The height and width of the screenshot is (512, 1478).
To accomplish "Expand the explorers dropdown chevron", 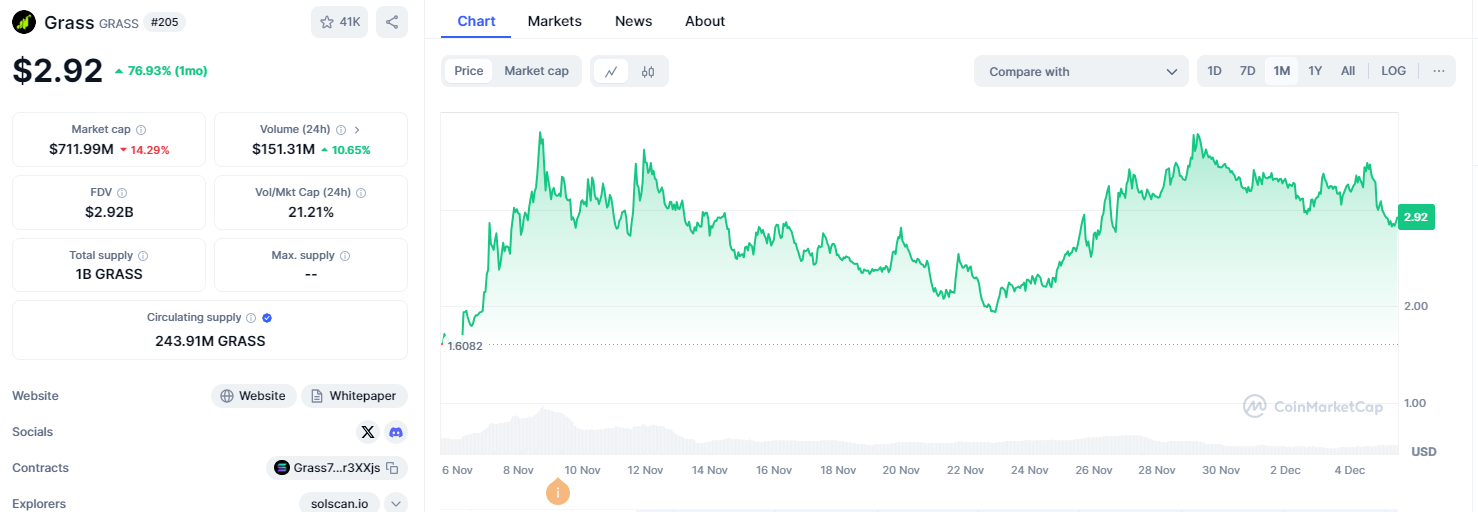I will (x=396, y=503).
